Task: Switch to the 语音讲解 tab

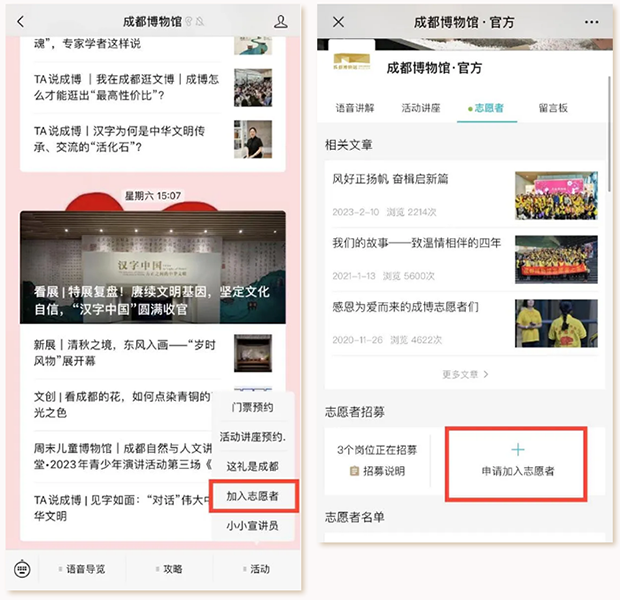Action: coord(355,108)
